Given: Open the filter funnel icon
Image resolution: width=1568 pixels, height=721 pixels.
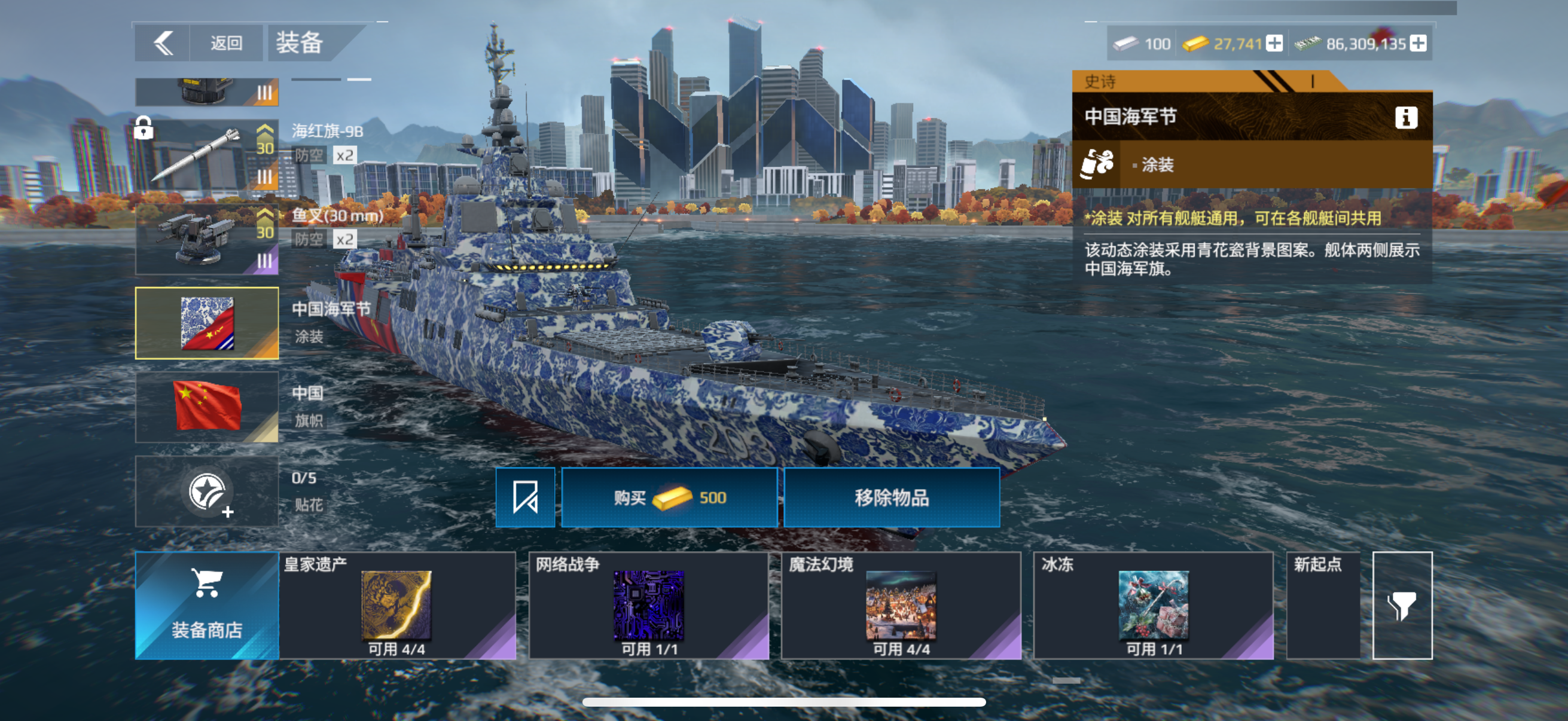Looking at the screenshot, I should (1402, 606).
